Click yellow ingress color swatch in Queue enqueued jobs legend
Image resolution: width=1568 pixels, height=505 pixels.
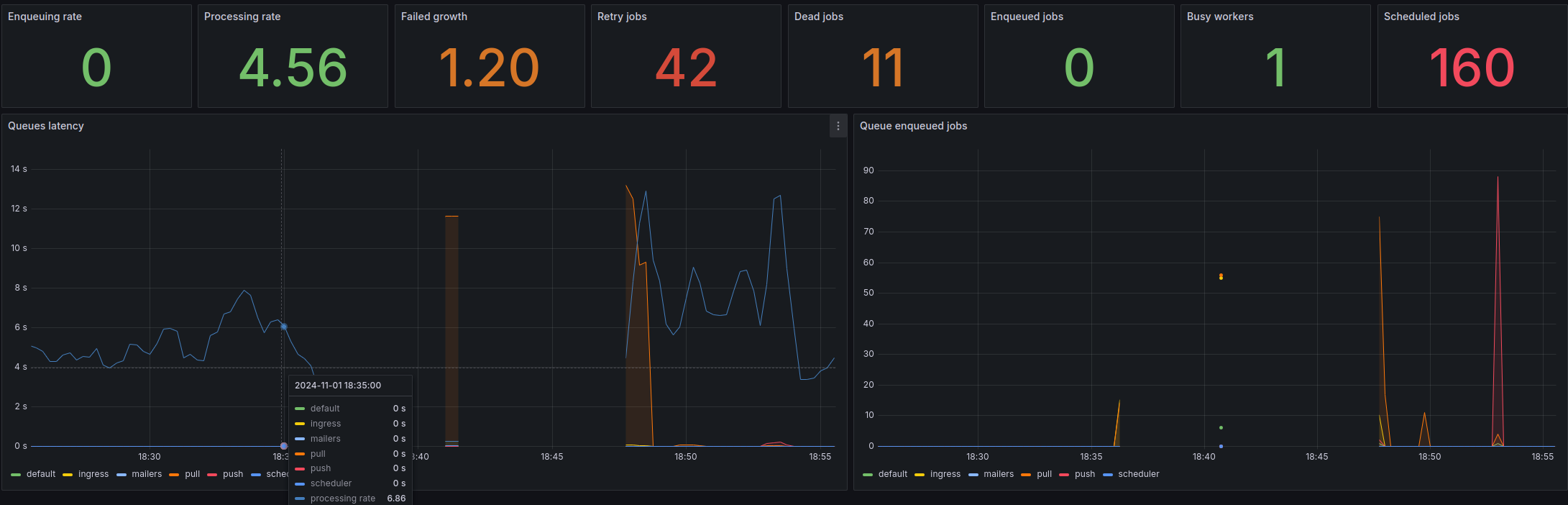(920, 475)
